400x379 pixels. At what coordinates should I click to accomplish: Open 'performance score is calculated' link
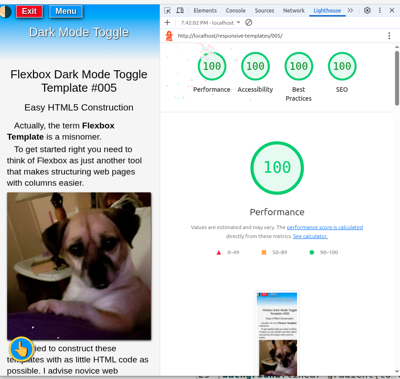tap(325, 227)
